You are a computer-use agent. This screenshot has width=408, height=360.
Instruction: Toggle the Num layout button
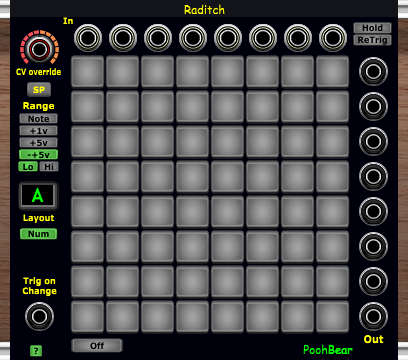click(x=38, y=234)
